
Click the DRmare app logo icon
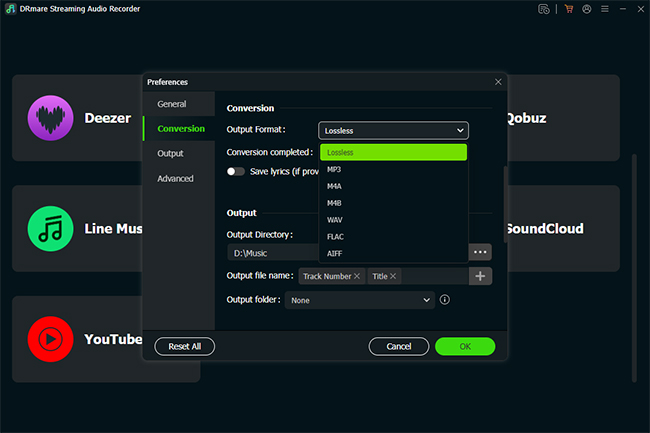(x=10, y=9)
